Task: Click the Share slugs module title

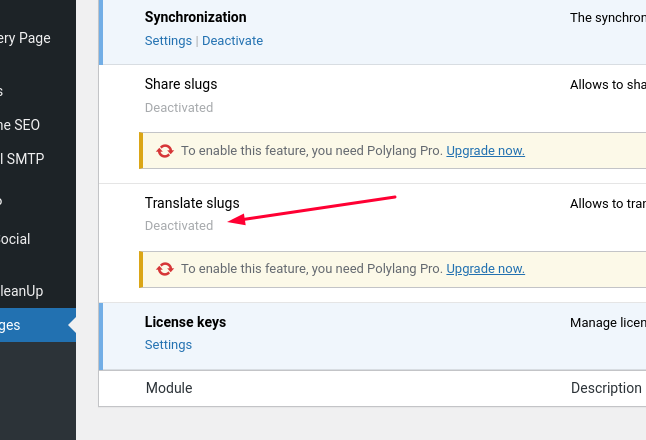Action: tap(181, 84)
